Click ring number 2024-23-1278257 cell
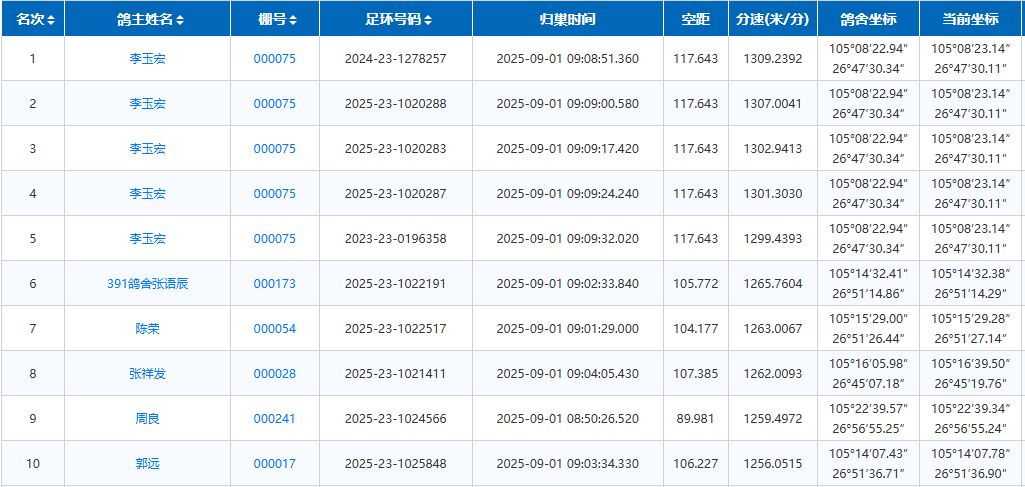1025x487 pixels. point(395,59)
